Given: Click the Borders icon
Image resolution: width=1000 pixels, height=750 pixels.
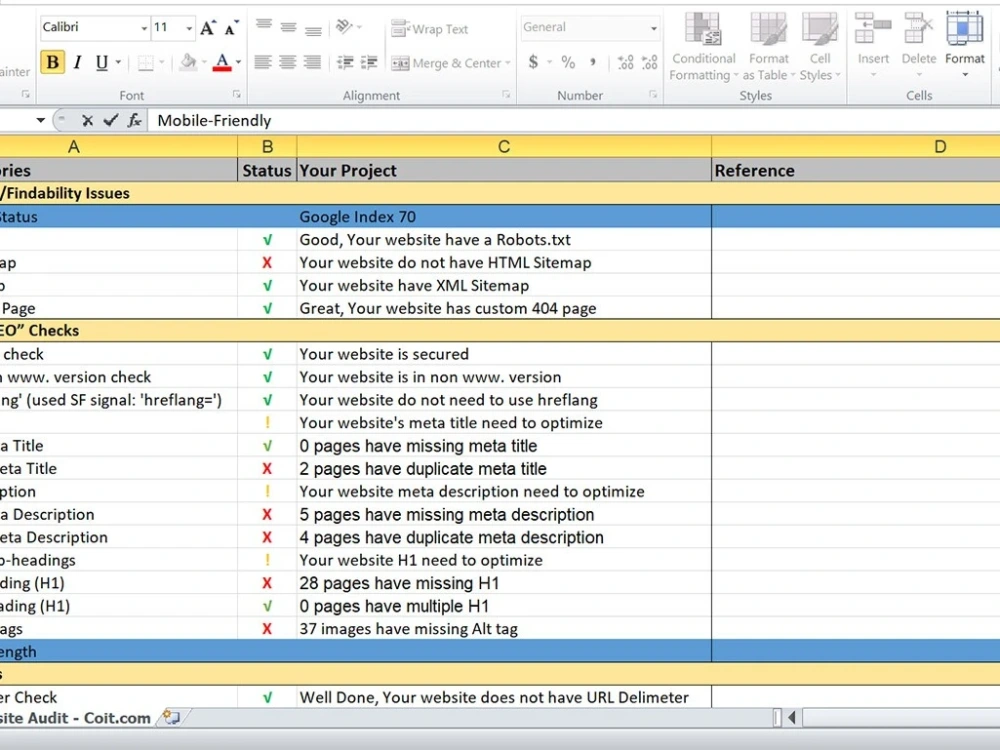Looking at the screenshot, I should [146, 62].
